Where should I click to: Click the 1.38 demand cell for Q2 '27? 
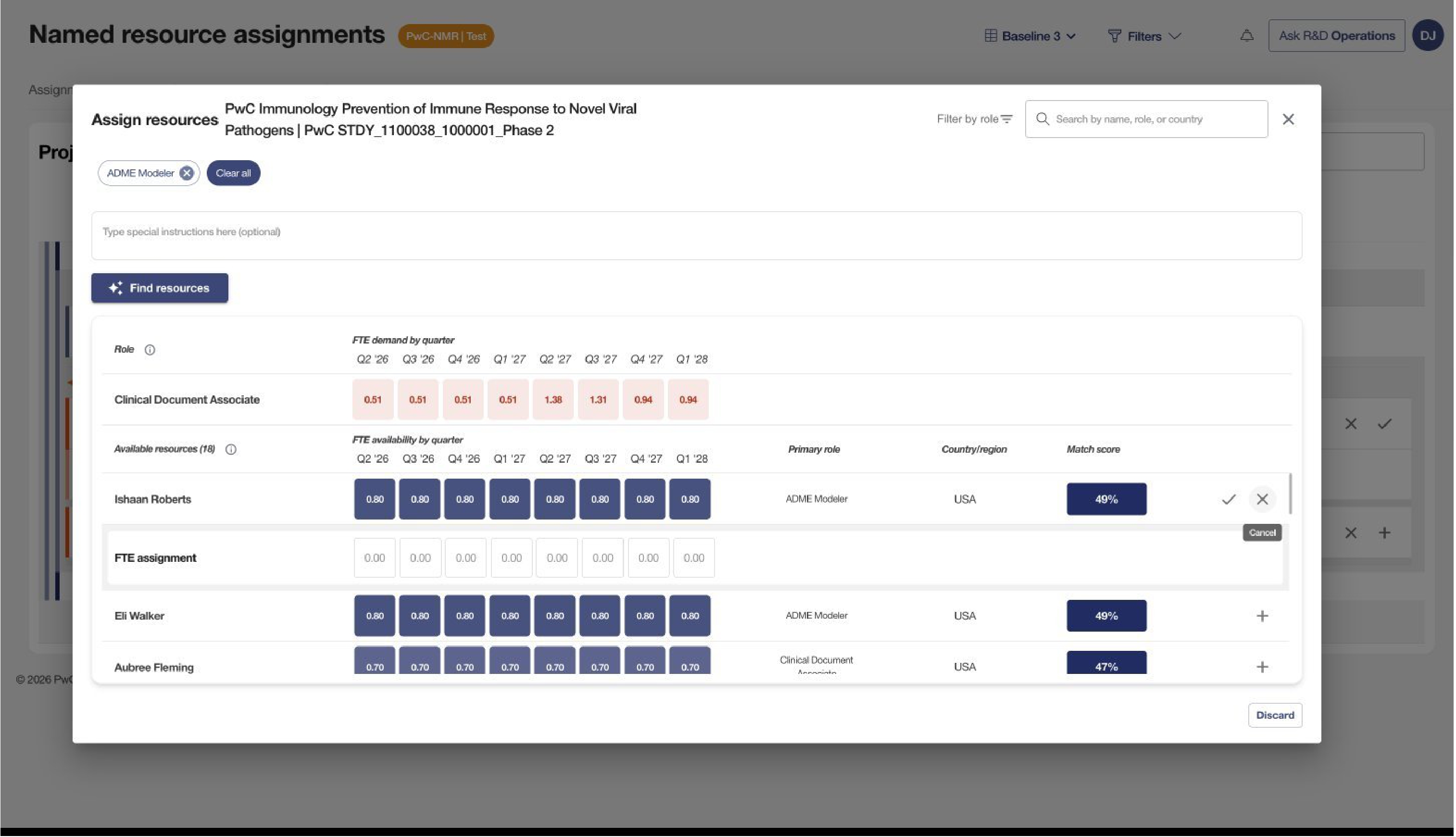(553, 400)
